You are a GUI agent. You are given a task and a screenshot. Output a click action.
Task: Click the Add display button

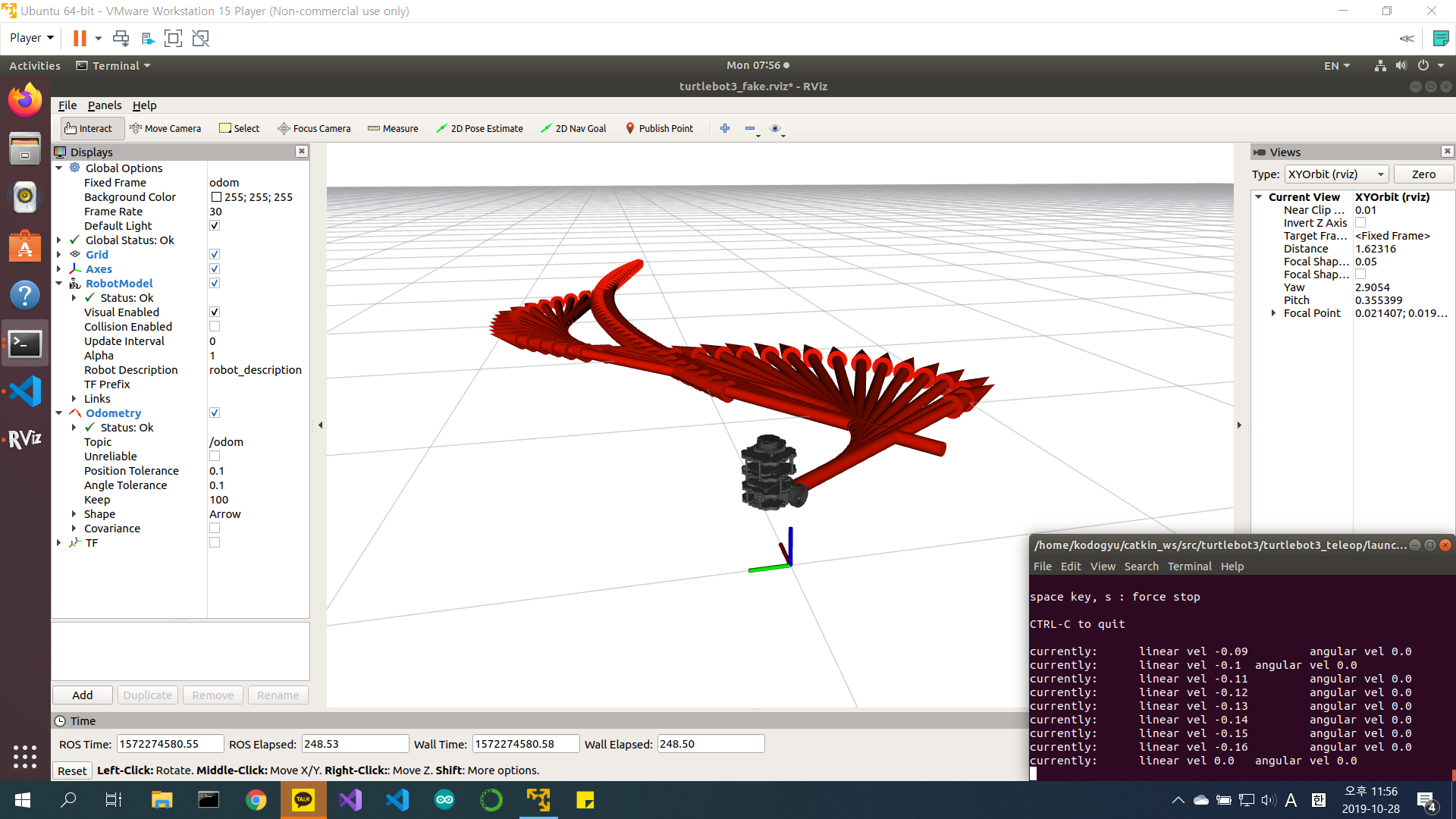(x=82, y=695)
